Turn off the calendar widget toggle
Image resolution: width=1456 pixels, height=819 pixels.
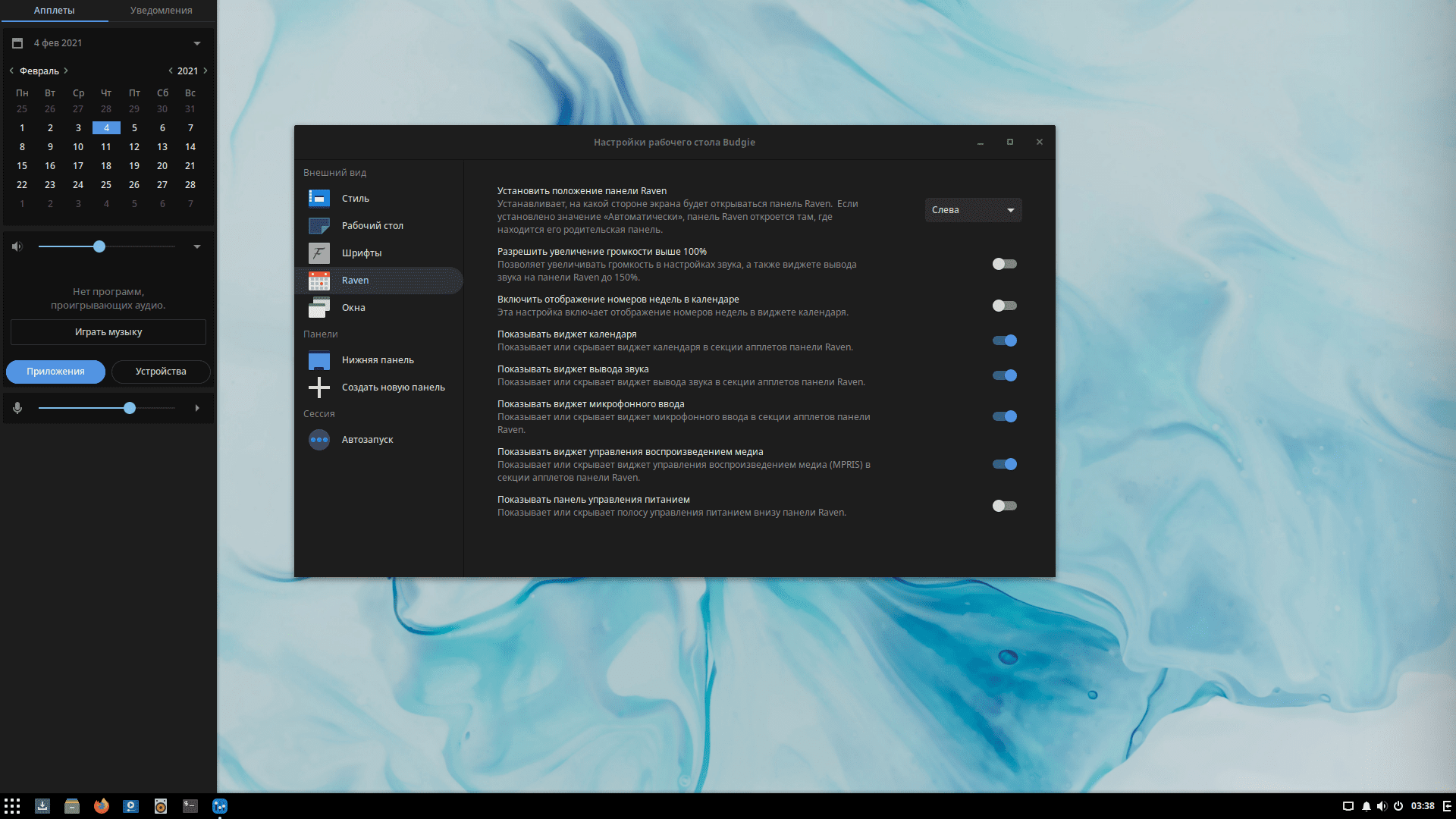(1004, 340)
